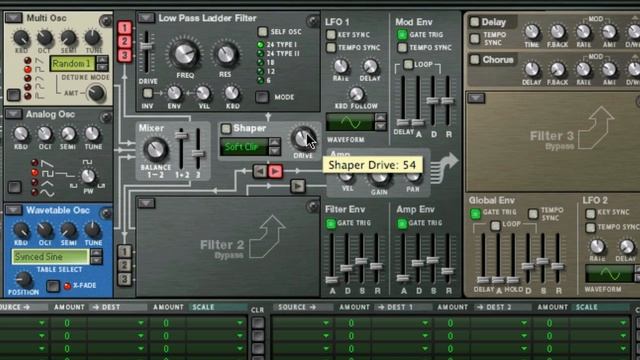Click the Chorus Delay knob
This screenshot has width=640, height=360.
click(x=531, y=69)
